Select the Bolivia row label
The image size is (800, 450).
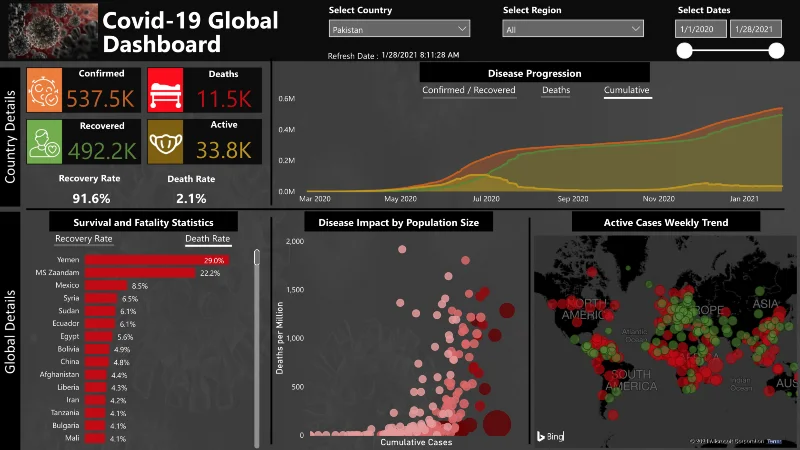68,349
